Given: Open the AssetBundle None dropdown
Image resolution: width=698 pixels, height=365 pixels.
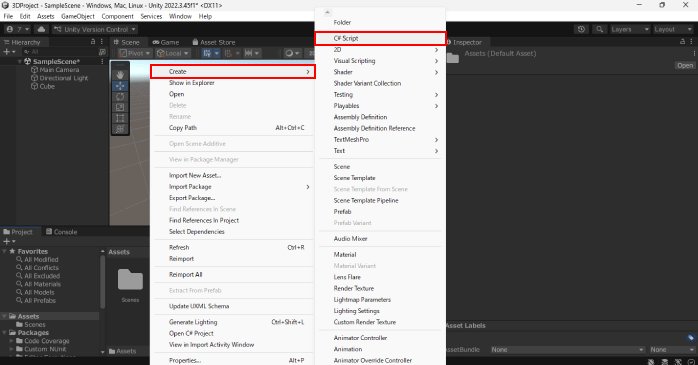Looking at the screenshot, I should click(x=568, y=349).
